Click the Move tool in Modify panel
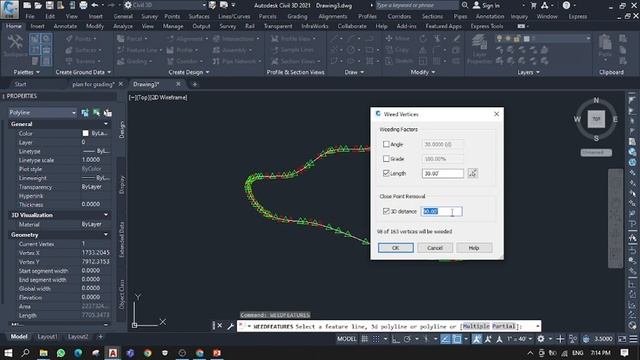Image resolution: width=640 pixels, height=360 pixels. coord(397,38)
